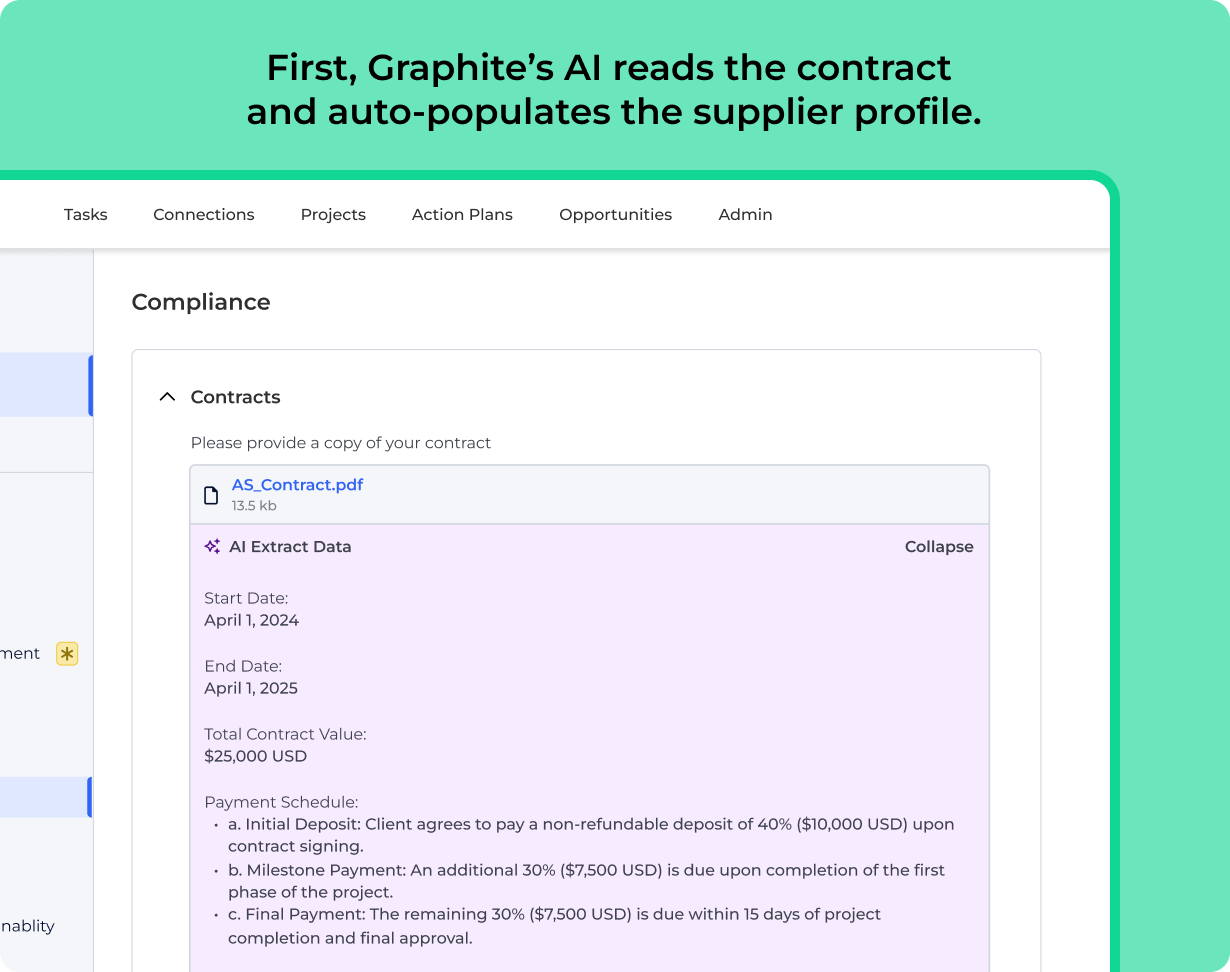Open Action Plans
The width and height of the screenshot is (1230, 972).
462,214
